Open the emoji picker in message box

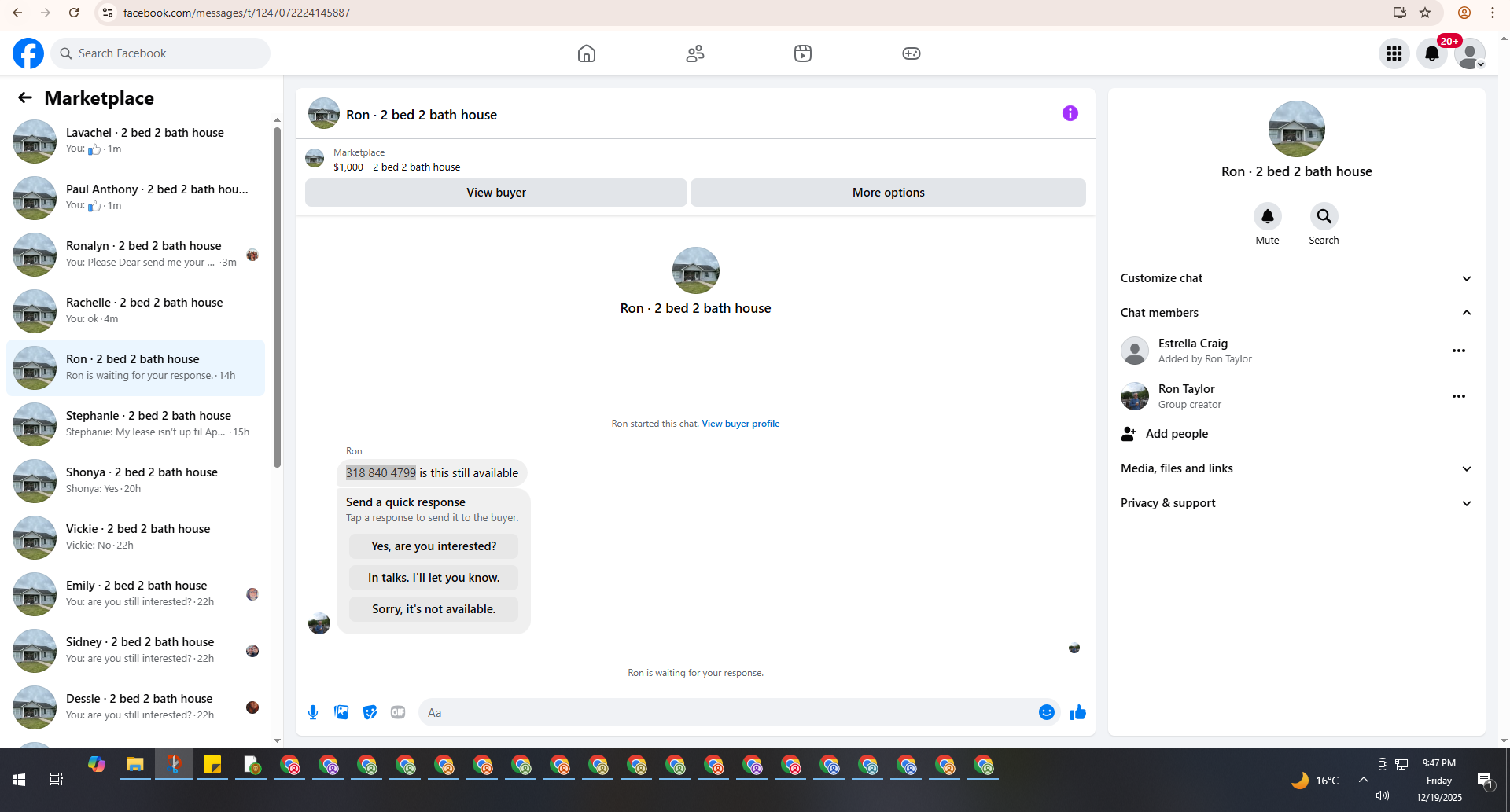pos(1047,712)
